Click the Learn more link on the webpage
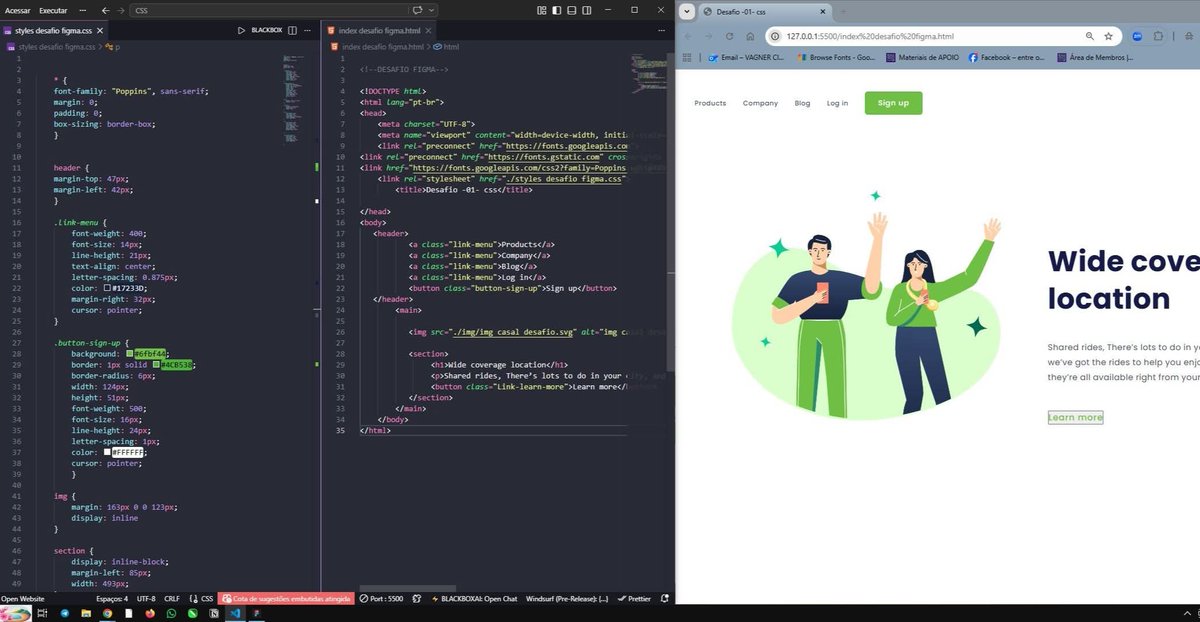 pyautogui.click(x=1075, y=417)
